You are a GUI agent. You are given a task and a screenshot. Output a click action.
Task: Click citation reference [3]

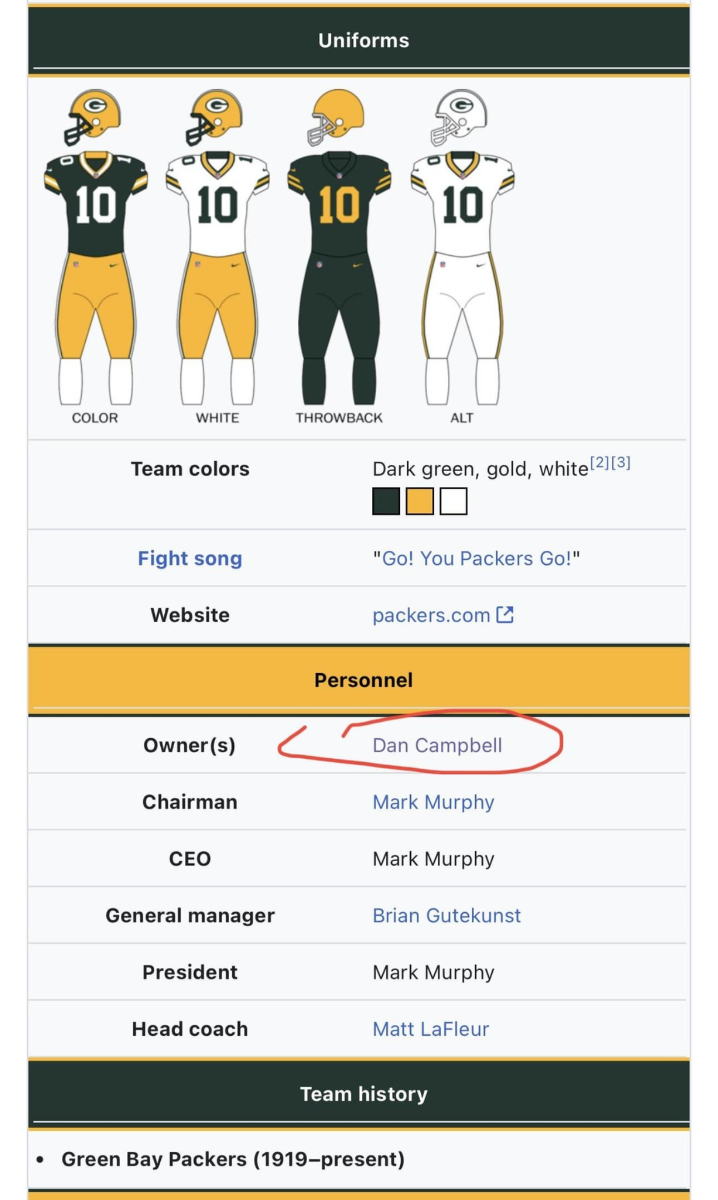pyautogui.click(x=620, y=463)
